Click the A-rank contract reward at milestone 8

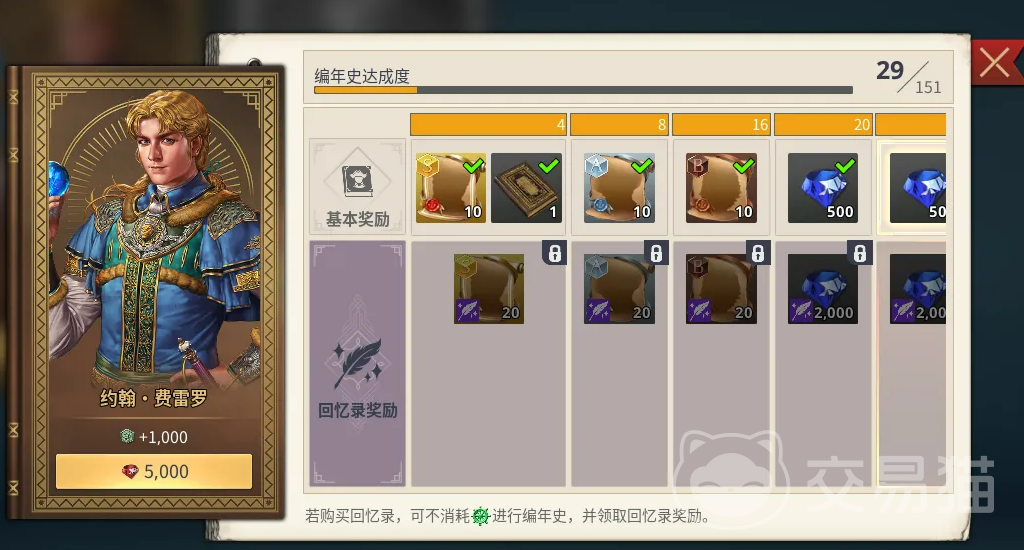619,188
